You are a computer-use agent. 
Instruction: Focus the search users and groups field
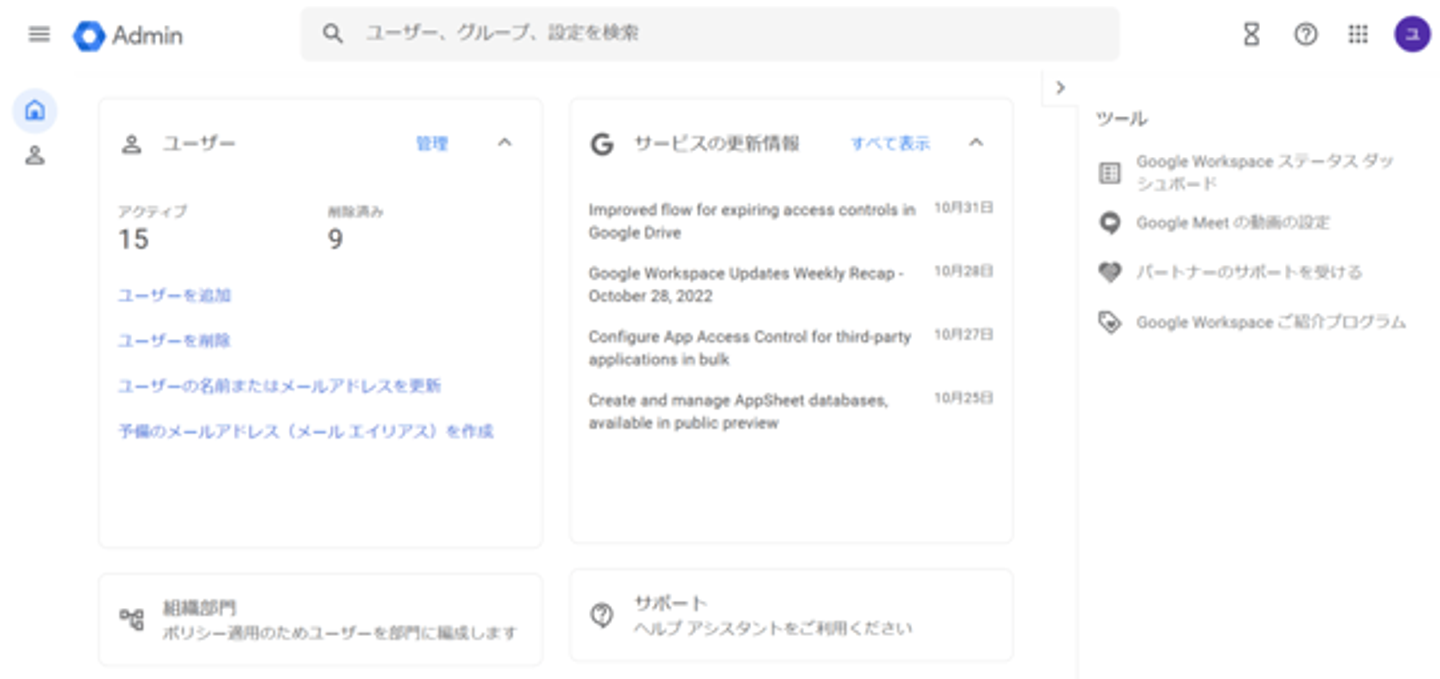point(710,34)
